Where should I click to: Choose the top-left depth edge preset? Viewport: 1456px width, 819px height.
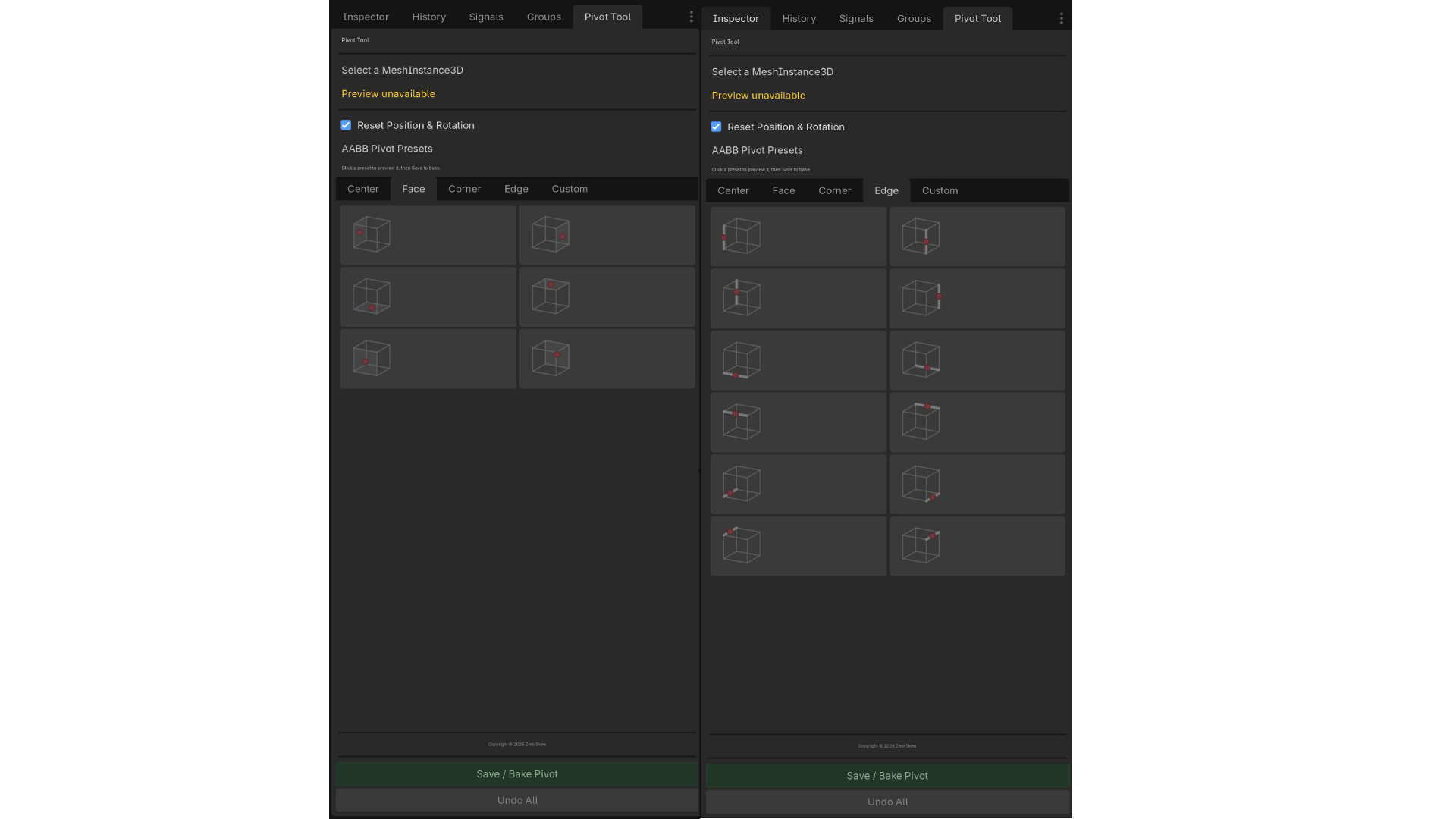(798, 546)
